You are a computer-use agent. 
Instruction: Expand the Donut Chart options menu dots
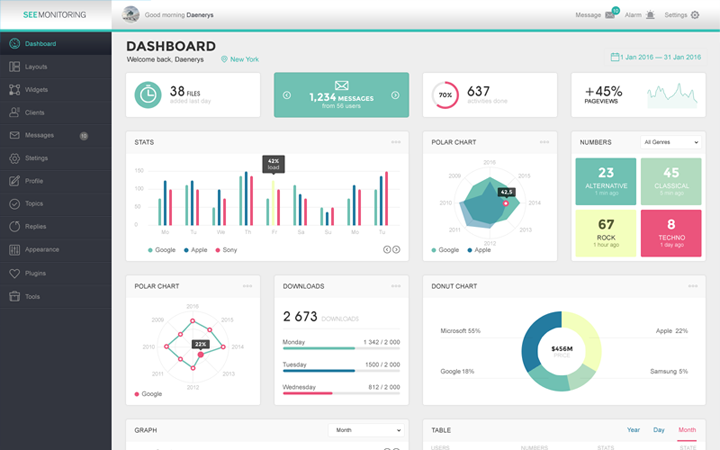(693, 286)
